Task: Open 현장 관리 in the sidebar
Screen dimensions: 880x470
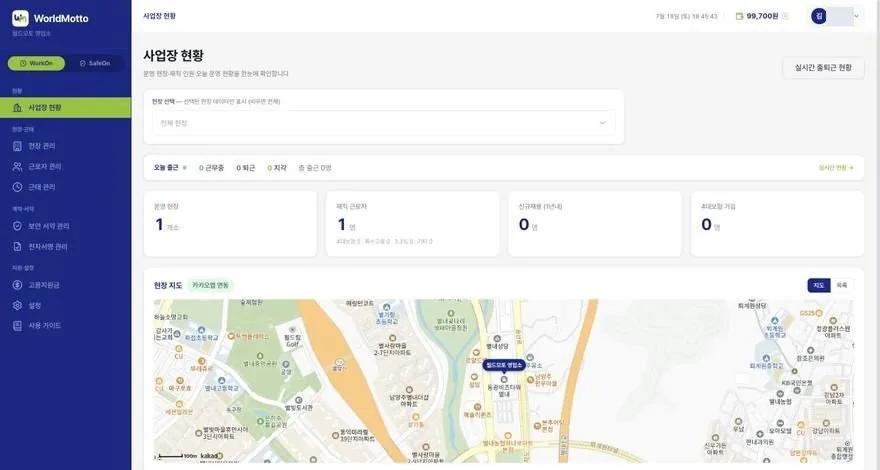Action: (x=65, y=146)
